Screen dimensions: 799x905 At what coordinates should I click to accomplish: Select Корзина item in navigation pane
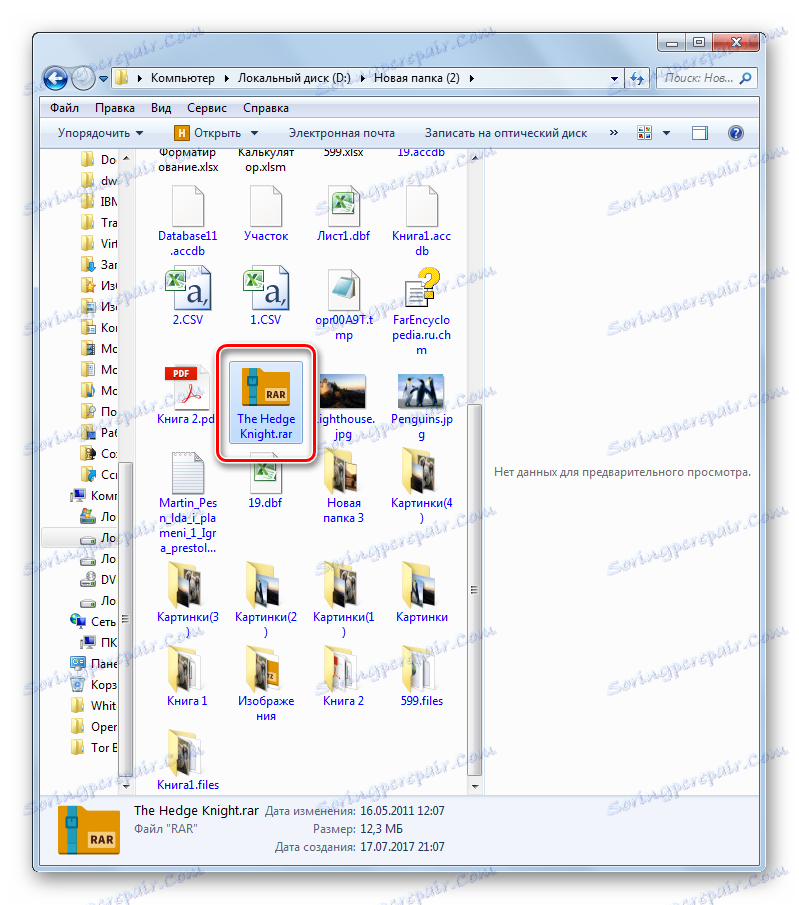coord(93,685)
